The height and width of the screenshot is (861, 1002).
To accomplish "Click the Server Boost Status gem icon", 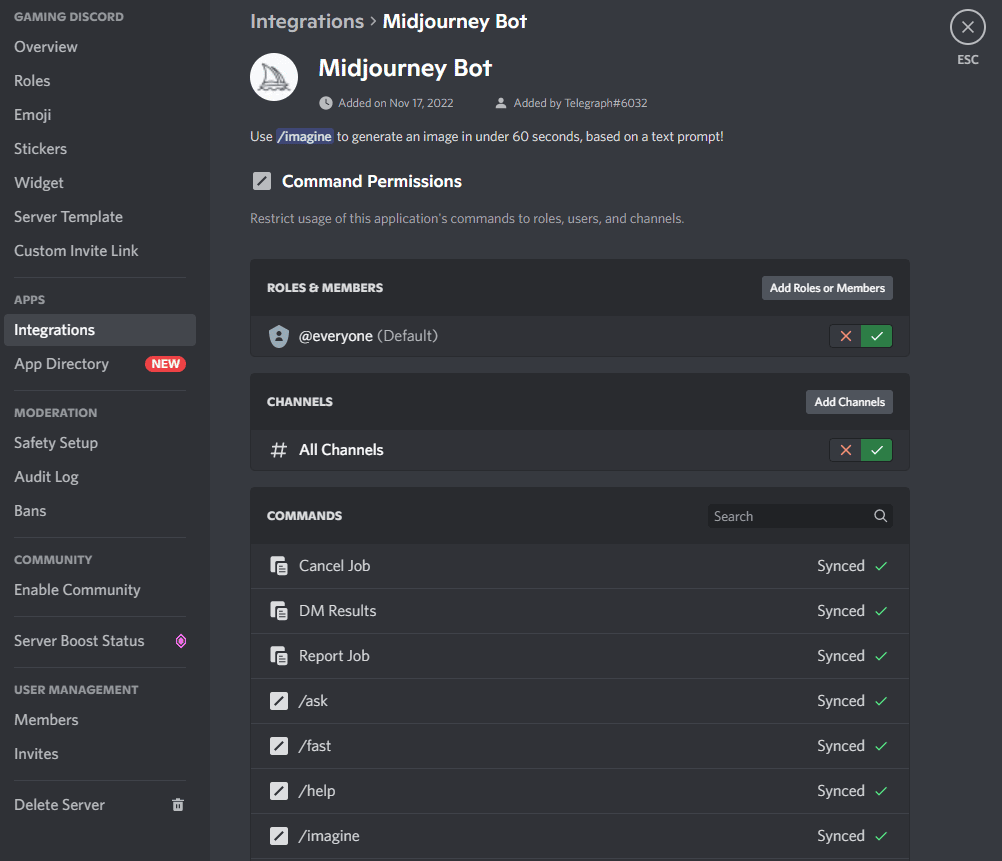I will click(181, 641).
